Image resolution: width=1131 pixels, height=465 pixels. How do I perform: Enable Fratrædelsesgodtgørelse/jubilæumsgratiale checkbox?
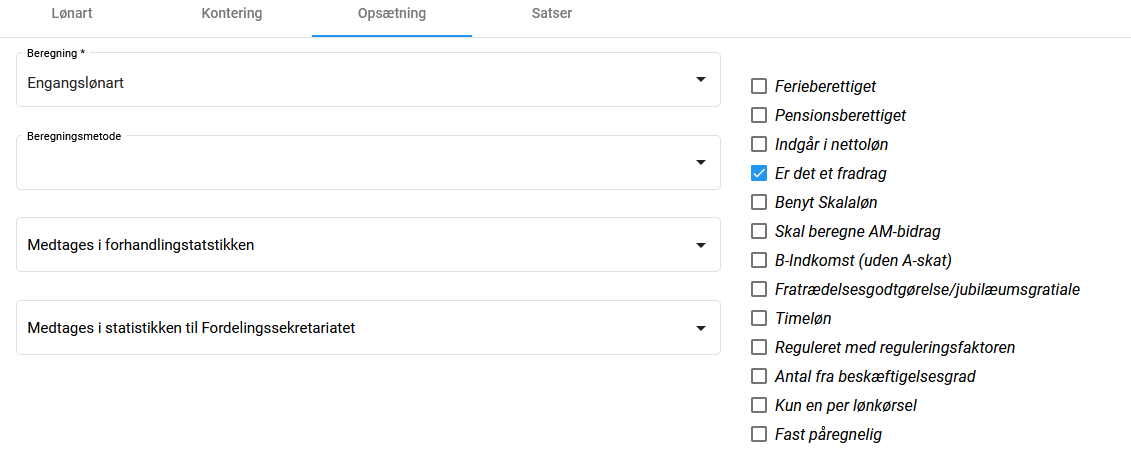tap(759, 290)
